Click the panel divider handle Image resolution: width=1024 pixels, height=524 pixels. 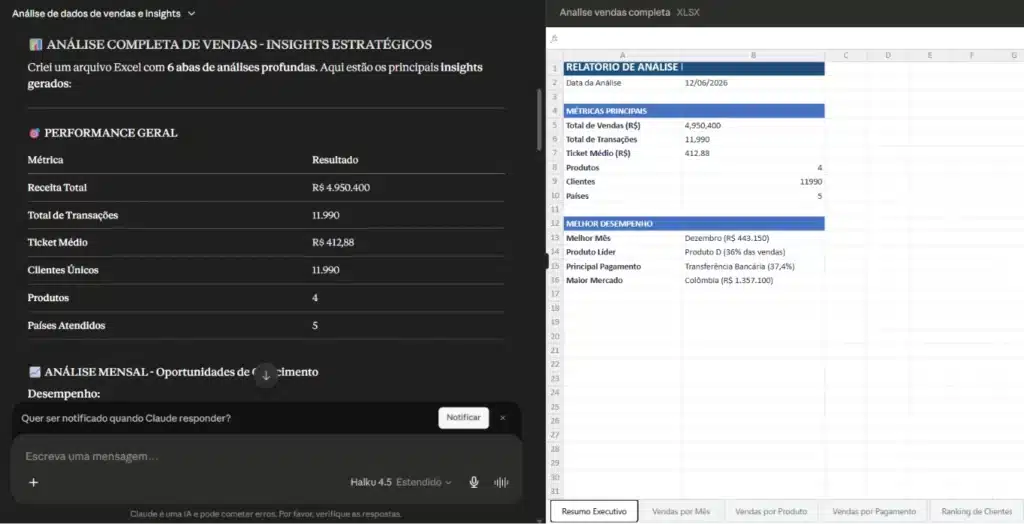click(547, 261)
